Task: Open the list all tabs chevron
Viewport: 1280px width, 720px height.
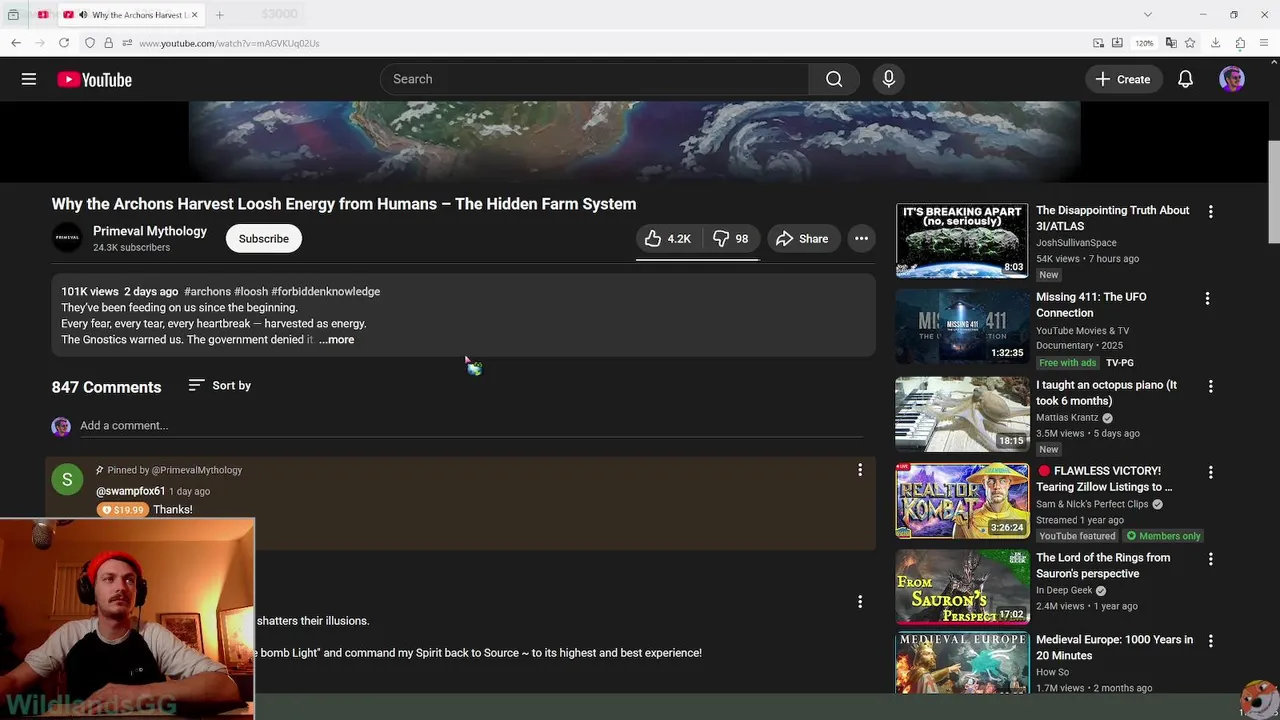Action: (1148, 15)
